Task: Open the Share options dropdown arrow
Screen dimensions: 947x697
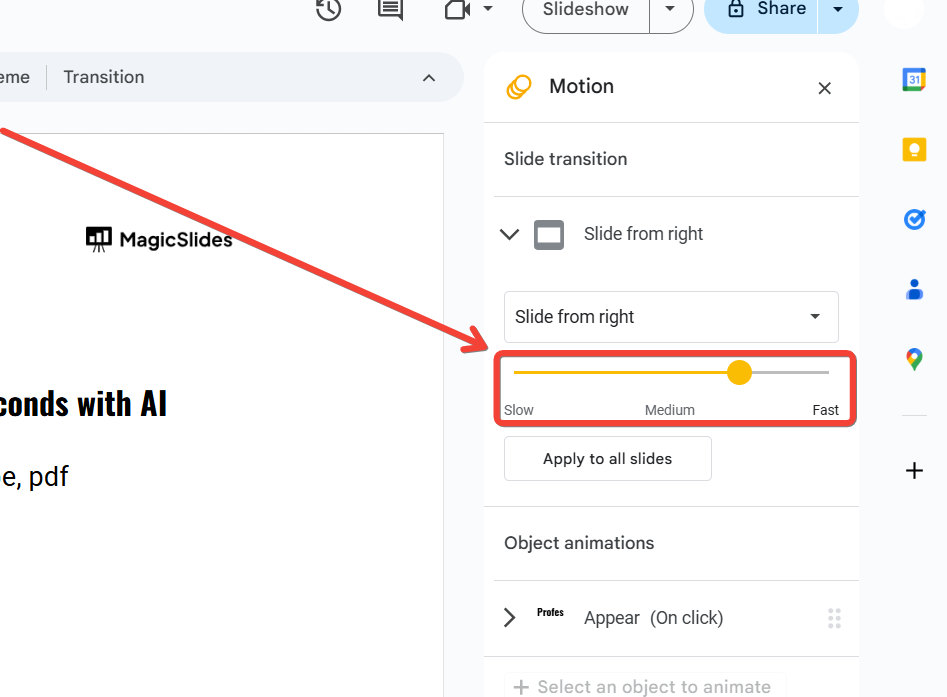Action: tap(838, 10)
